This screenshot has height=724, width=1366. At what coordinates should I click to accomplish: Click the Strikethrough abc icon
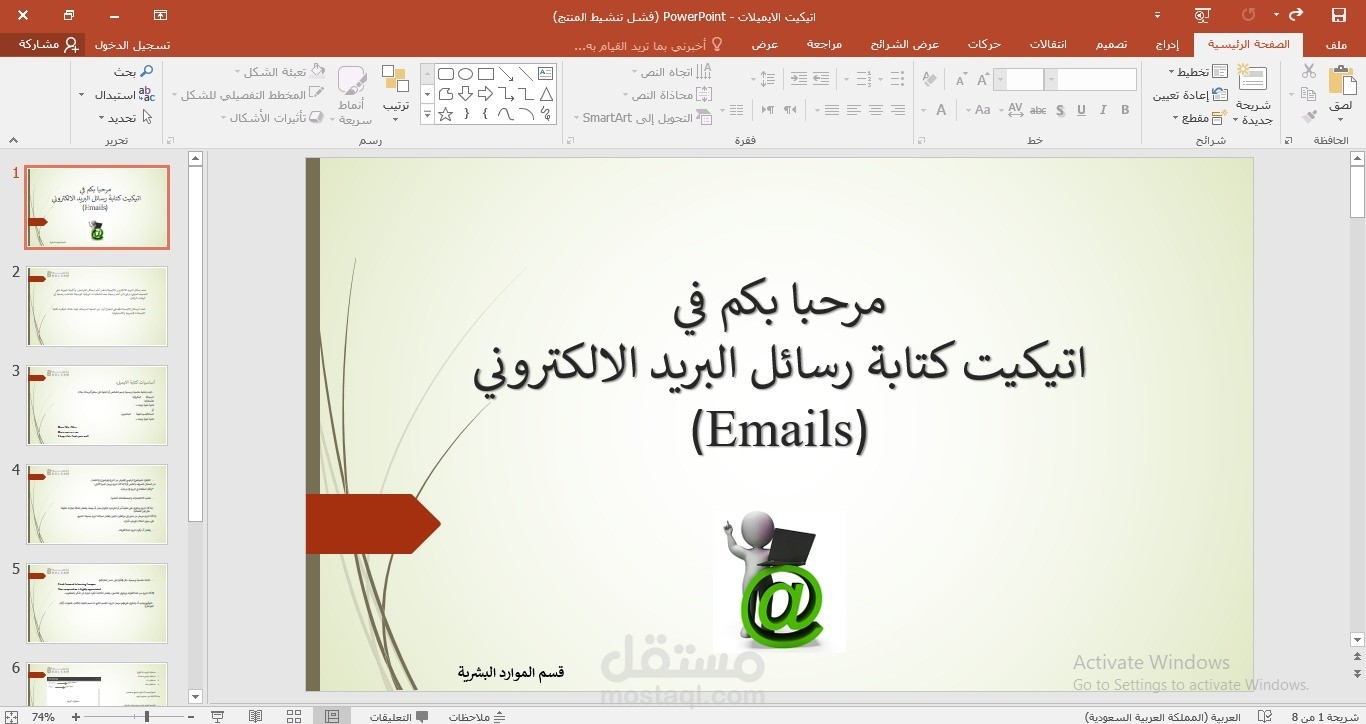pyautogui.click(x=1038, y=110)
